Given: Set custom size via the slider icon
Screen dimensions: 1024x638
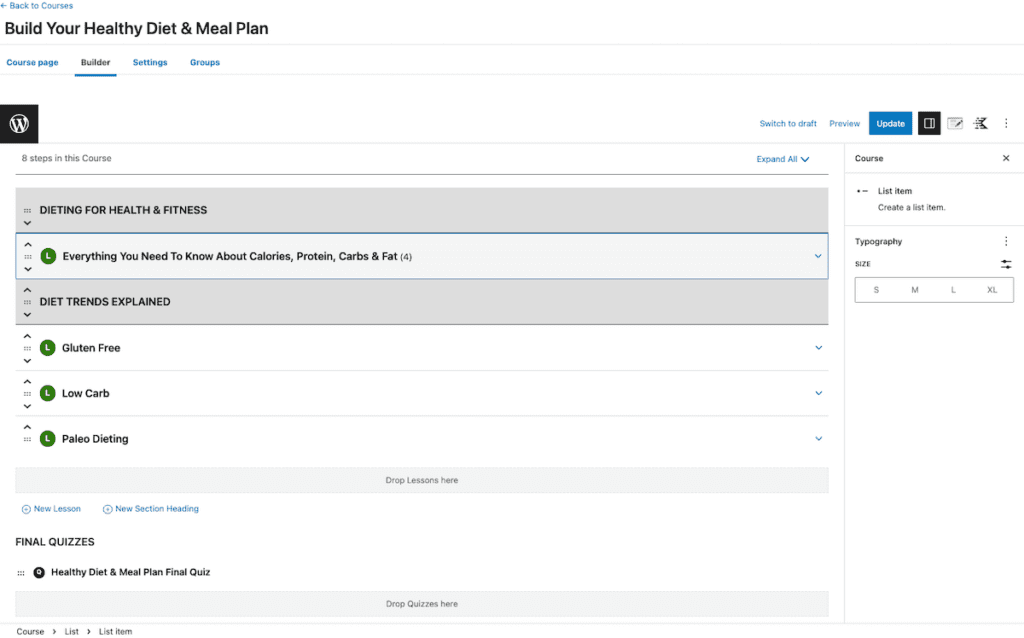Looking at the screenshot, I should 1005,264.
